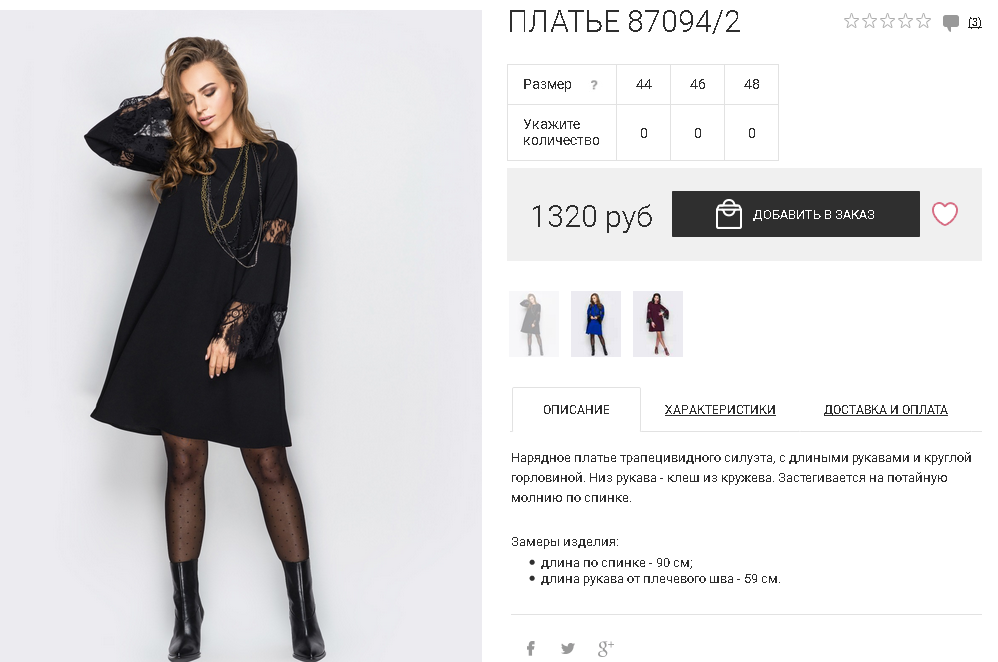This screenshot has height=662, width=998.
Task: Click Добавить в заказ button
Action: click(x=796, y=214)
